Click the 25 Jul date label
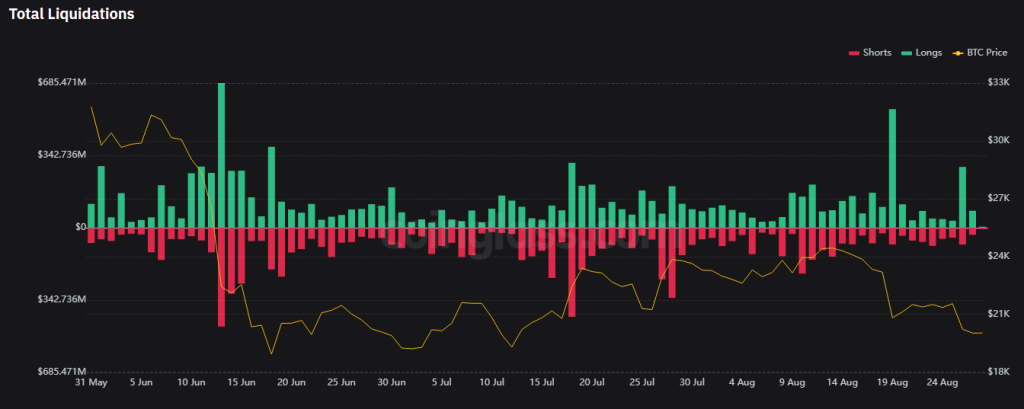1024x409 pixels. coord(642,382)
